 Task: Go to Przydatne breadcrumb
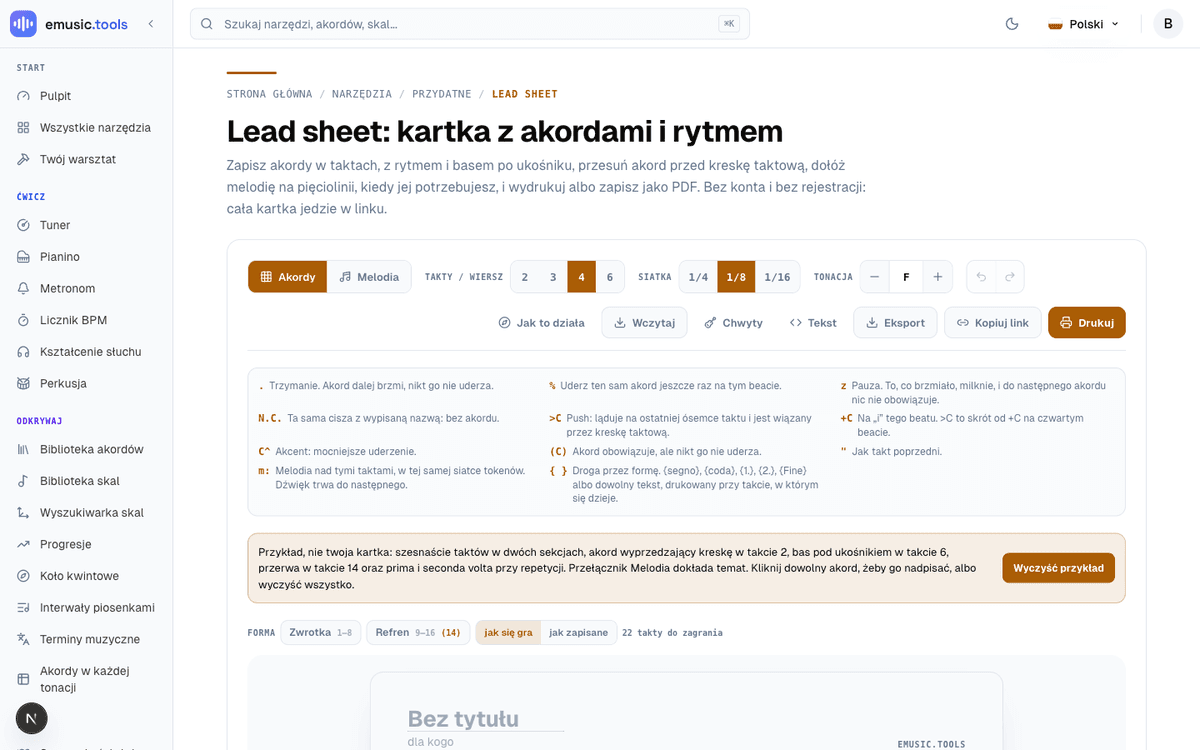pos(441,94)
